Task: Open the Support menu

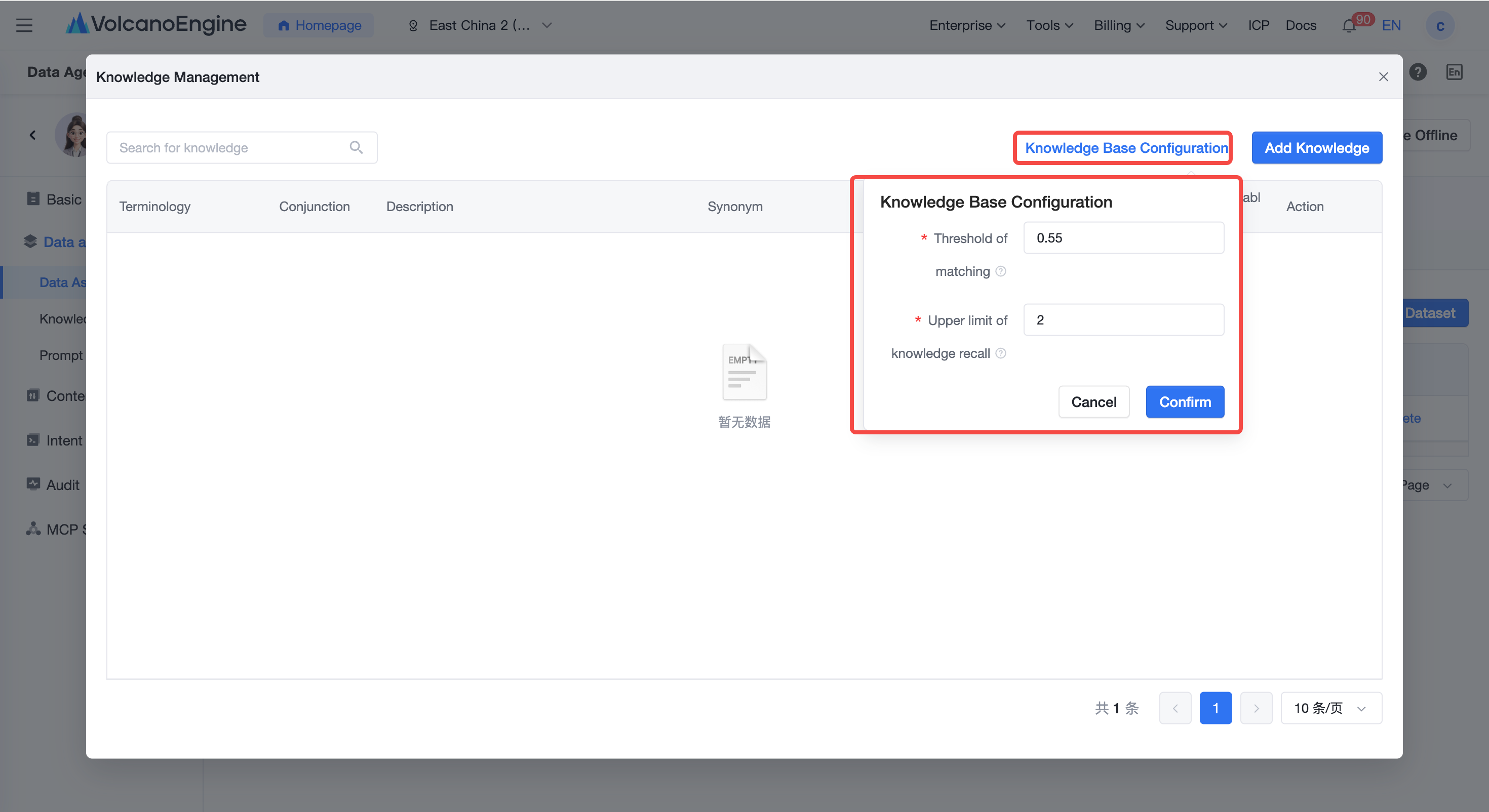Action: pos(1196,25)
